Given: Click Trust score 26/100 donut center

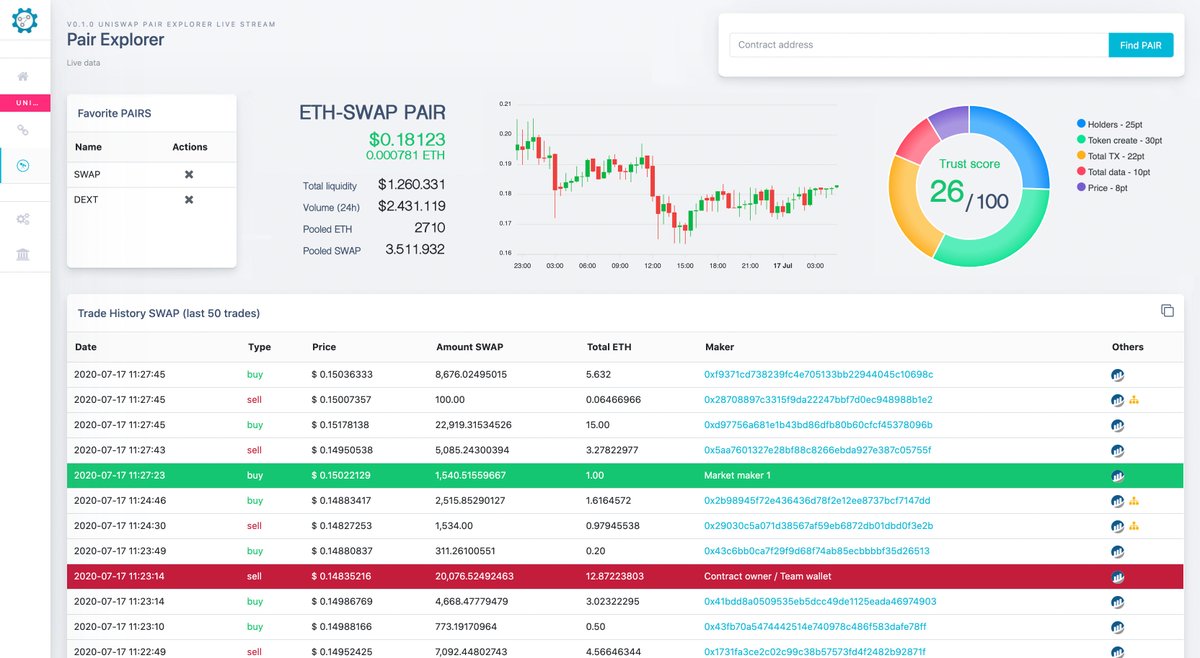Looking at the screenshot, I should tap(969, 185).
